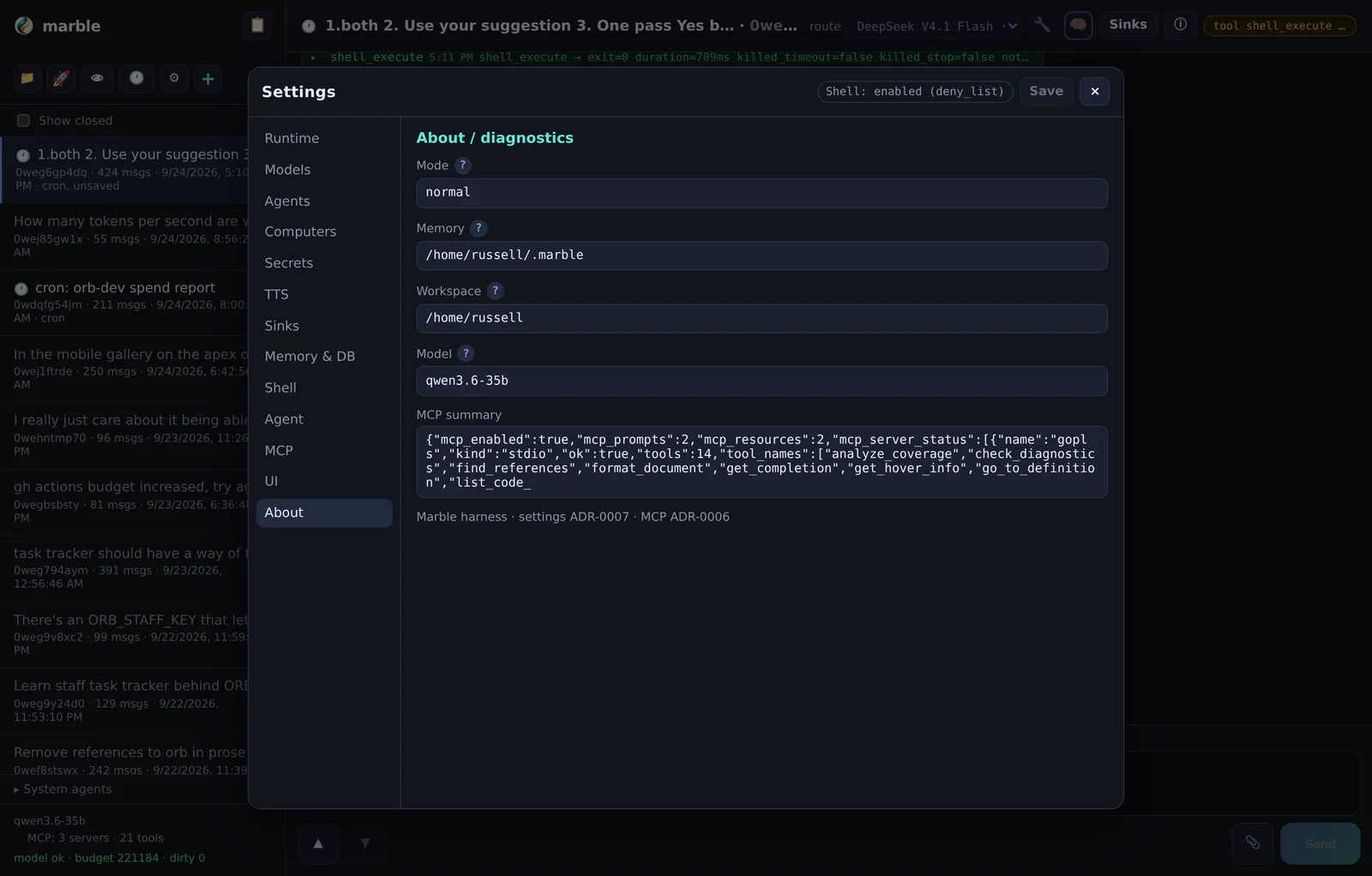
Task: Toggle the eye icon in sidebar toolbar
Action: tap(97, 78)
